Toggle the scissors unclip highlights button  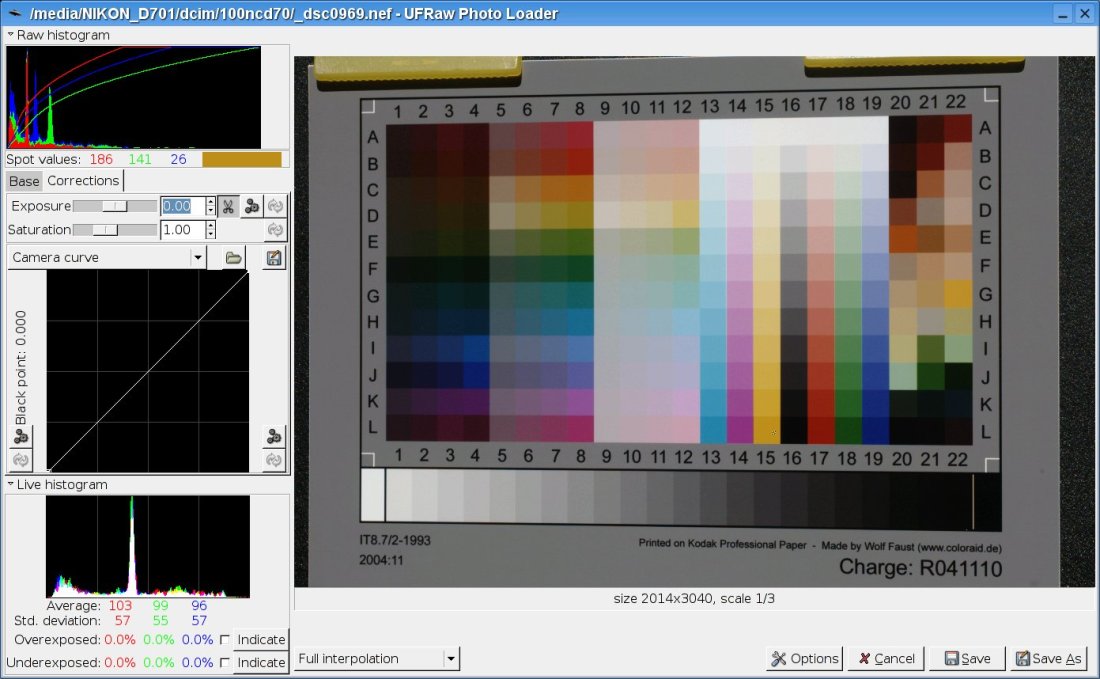(x=228, y=206)
